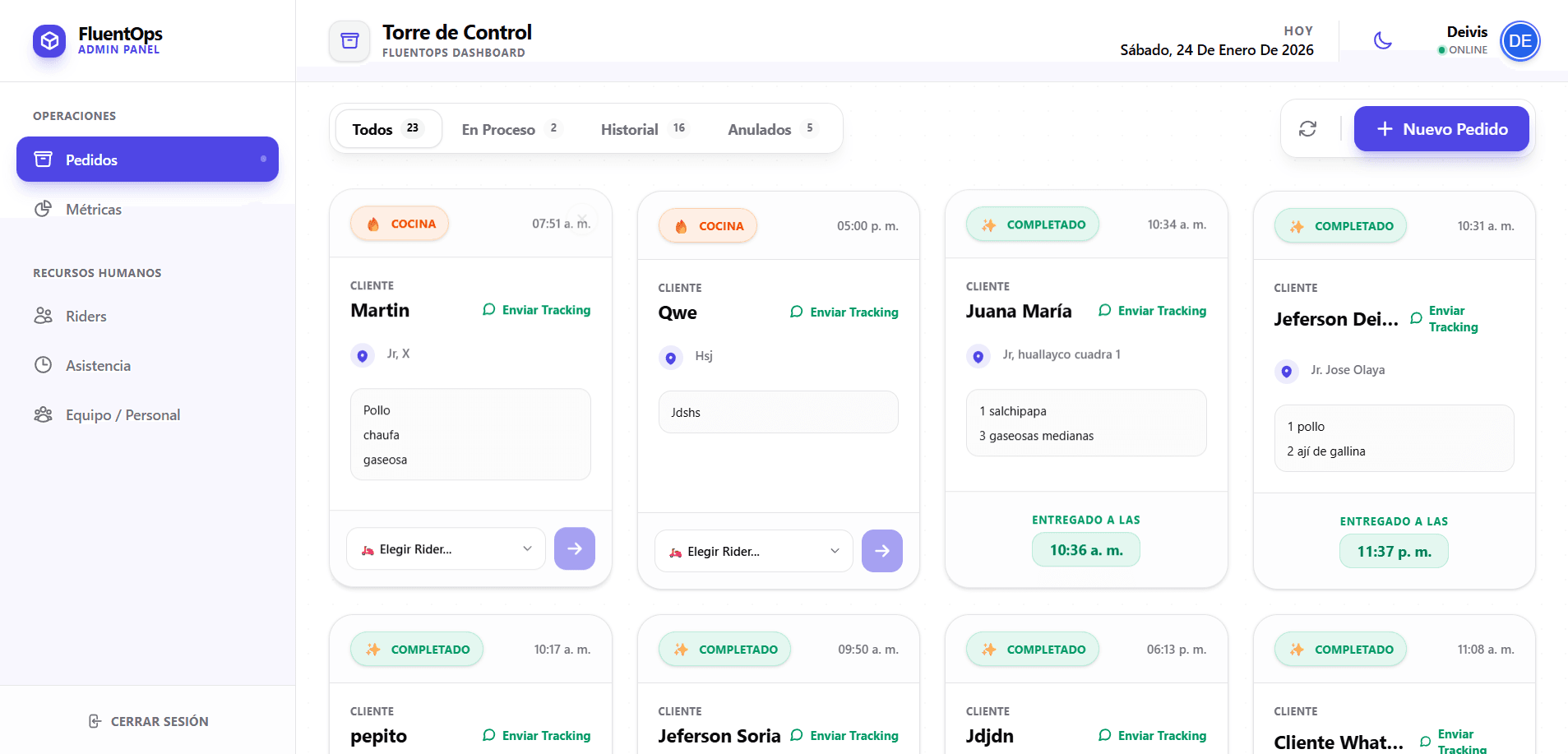Create a Nuevo Pedido

click(x=1441, y=129)
